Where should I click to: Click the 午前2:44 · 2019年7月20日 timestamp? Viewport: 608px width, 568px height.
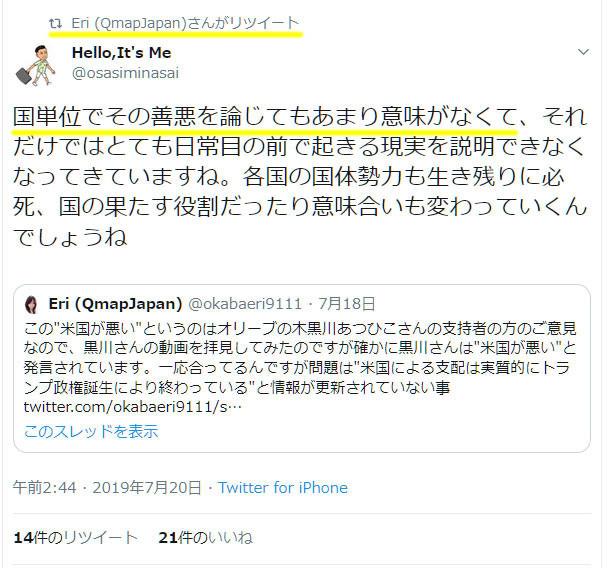[x=107, y=488]
